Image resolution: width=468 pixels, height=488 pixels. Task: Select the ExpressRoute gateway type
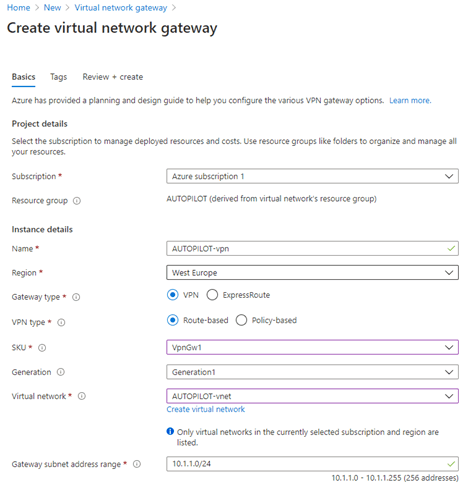click(x=212, y=295)
